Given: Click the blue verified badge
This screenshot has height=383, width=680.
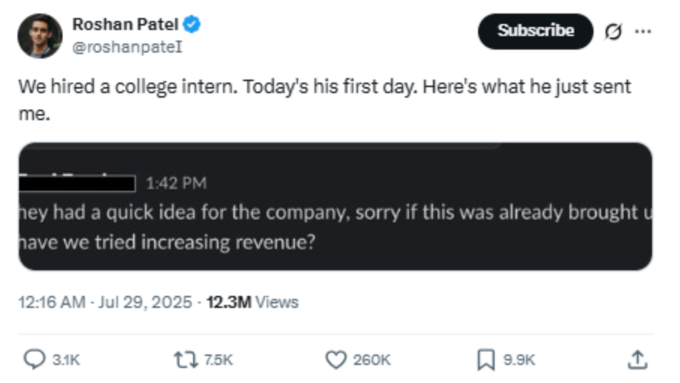Looking at the screenshot, I should pyautogui.click(x=192, y=24).
